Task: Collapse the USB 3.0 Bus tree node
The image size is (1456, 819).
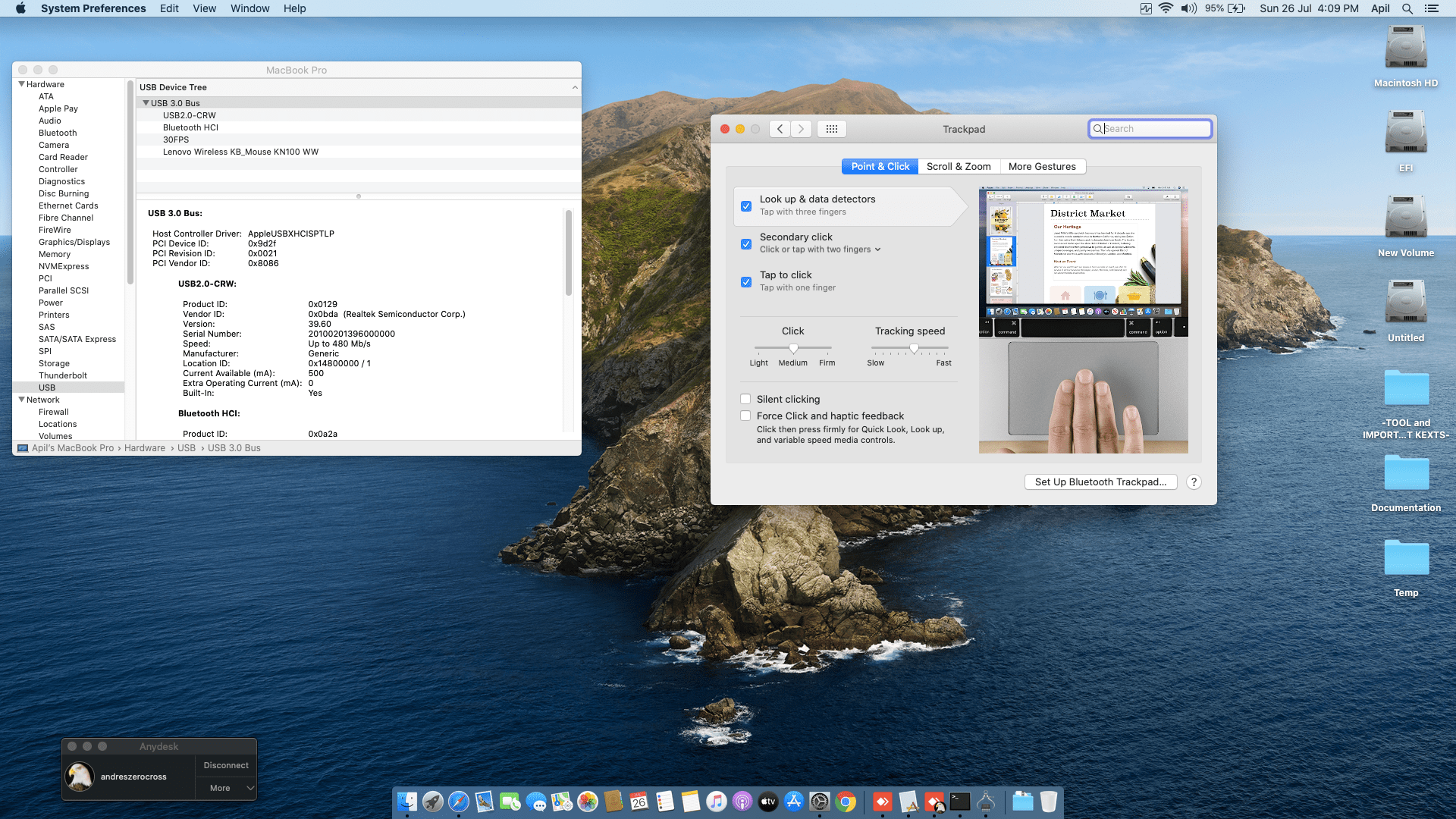Action: click(146, 103)
